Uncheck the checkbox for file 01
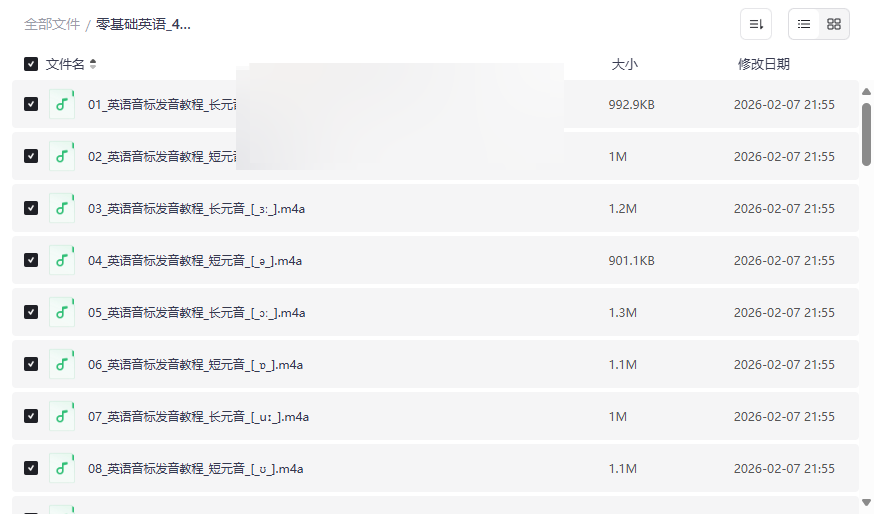The width and height of the screenshot is (874, 514). click(x=31, y=104)
